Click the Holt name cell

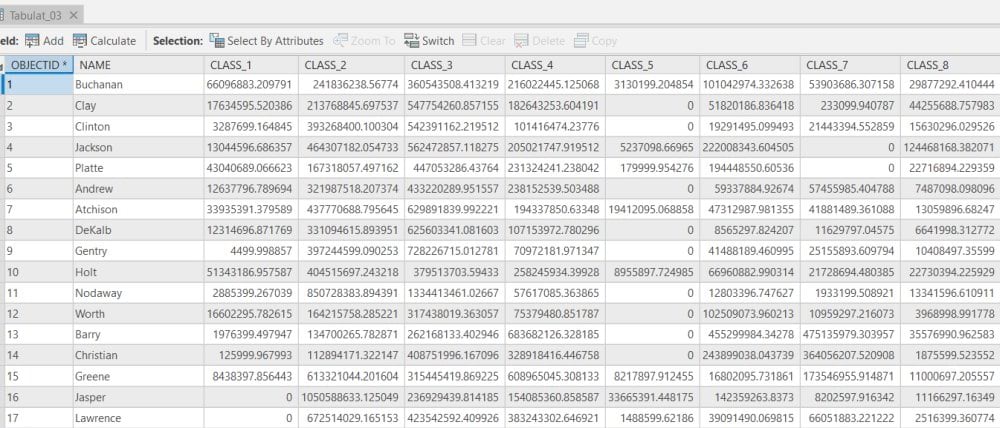(x=140, y=272)
